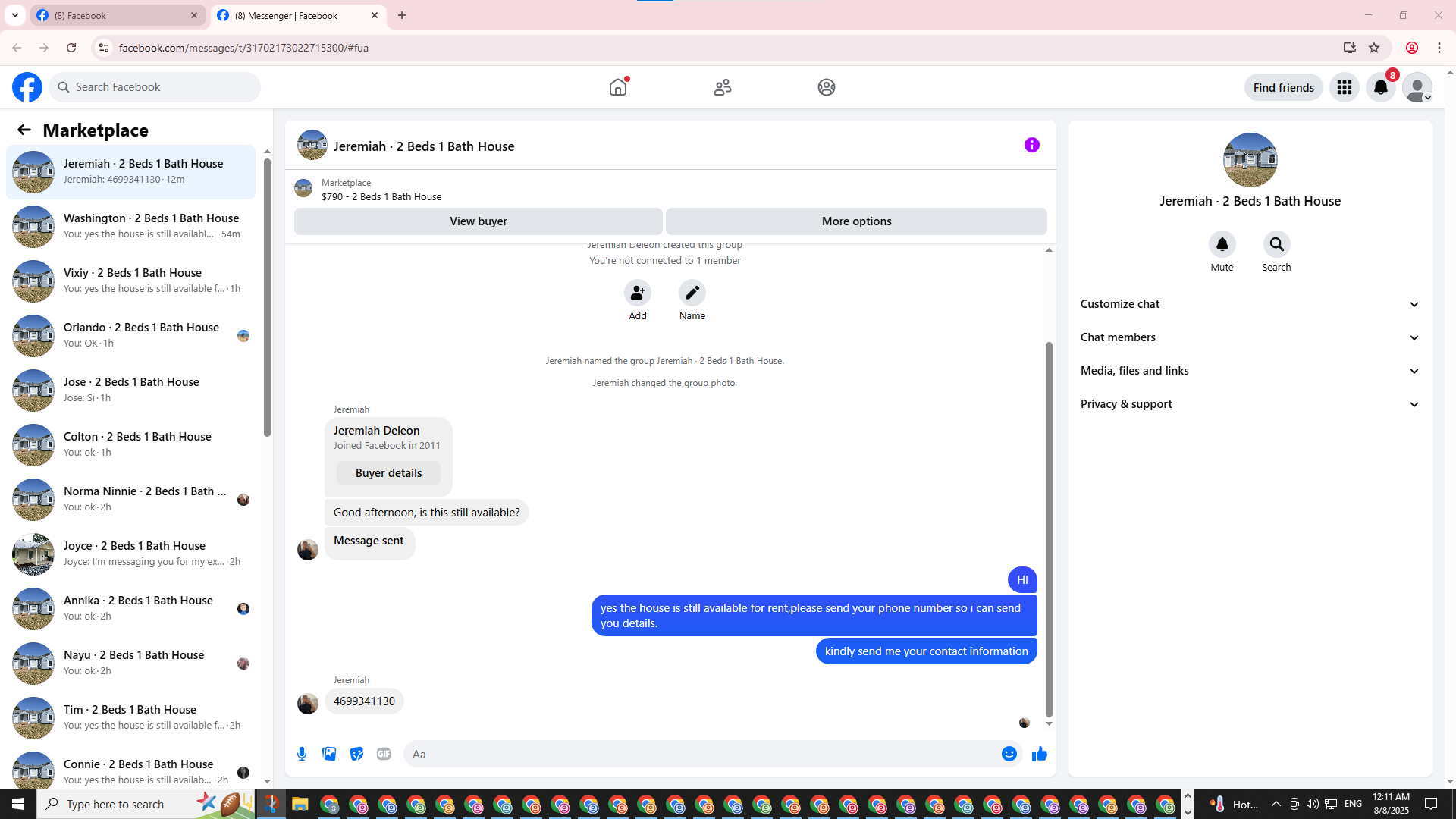Viewport: 1456px width, 819px height.
Task: Send a thumbs-up like
Action: pos(1039,754)
